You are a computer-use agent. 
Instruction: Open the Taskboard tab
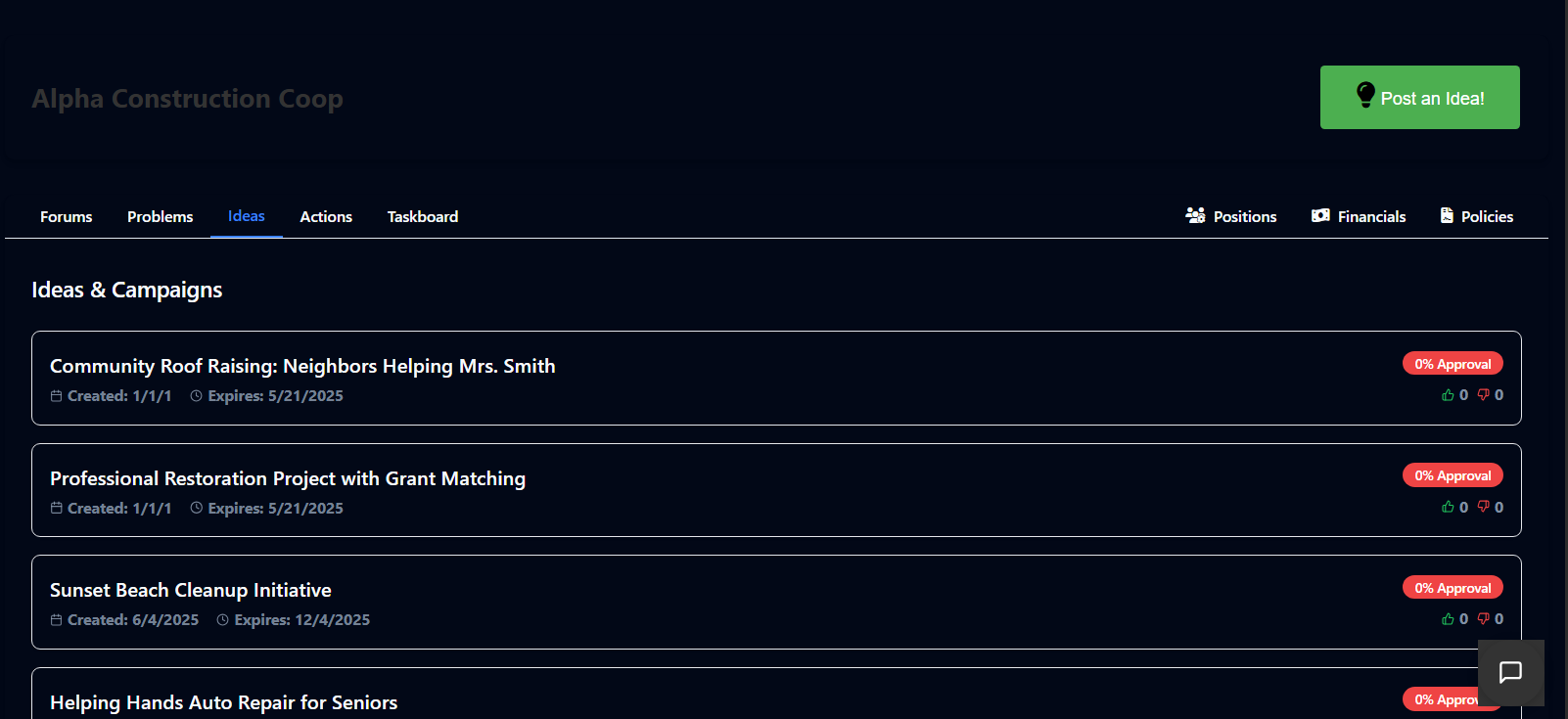[x=423, y=216]
